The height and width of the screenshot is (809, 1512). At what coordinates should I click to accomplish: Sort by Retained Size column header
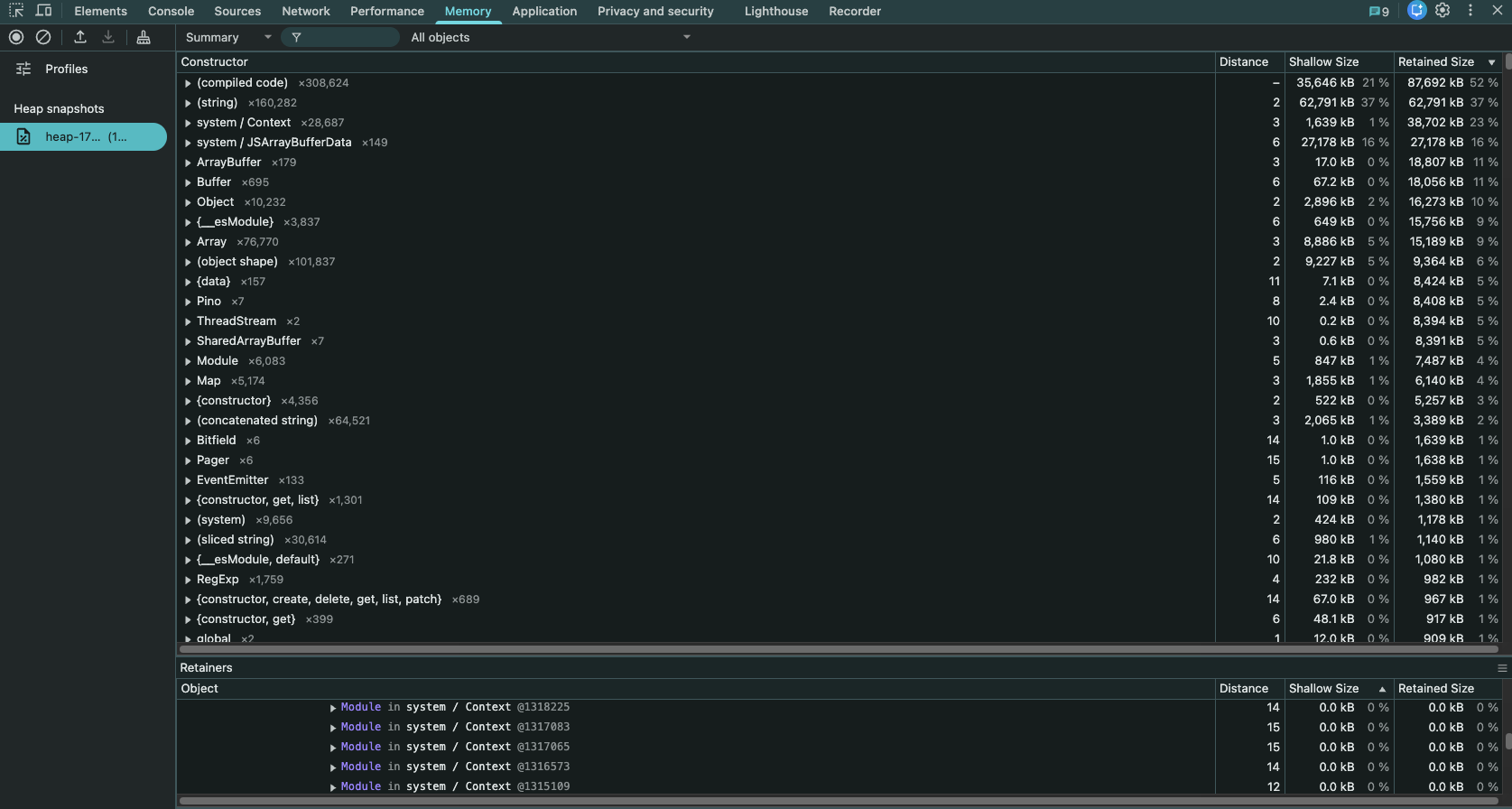[x=1436, y=61]
